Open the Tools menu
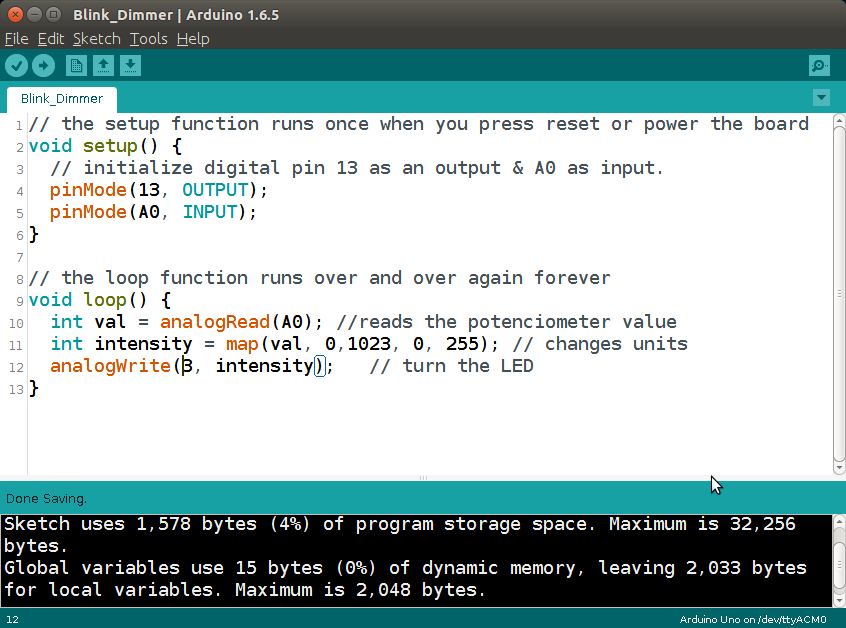The height and width of the screenshot is (628, 846). point(148,39)
